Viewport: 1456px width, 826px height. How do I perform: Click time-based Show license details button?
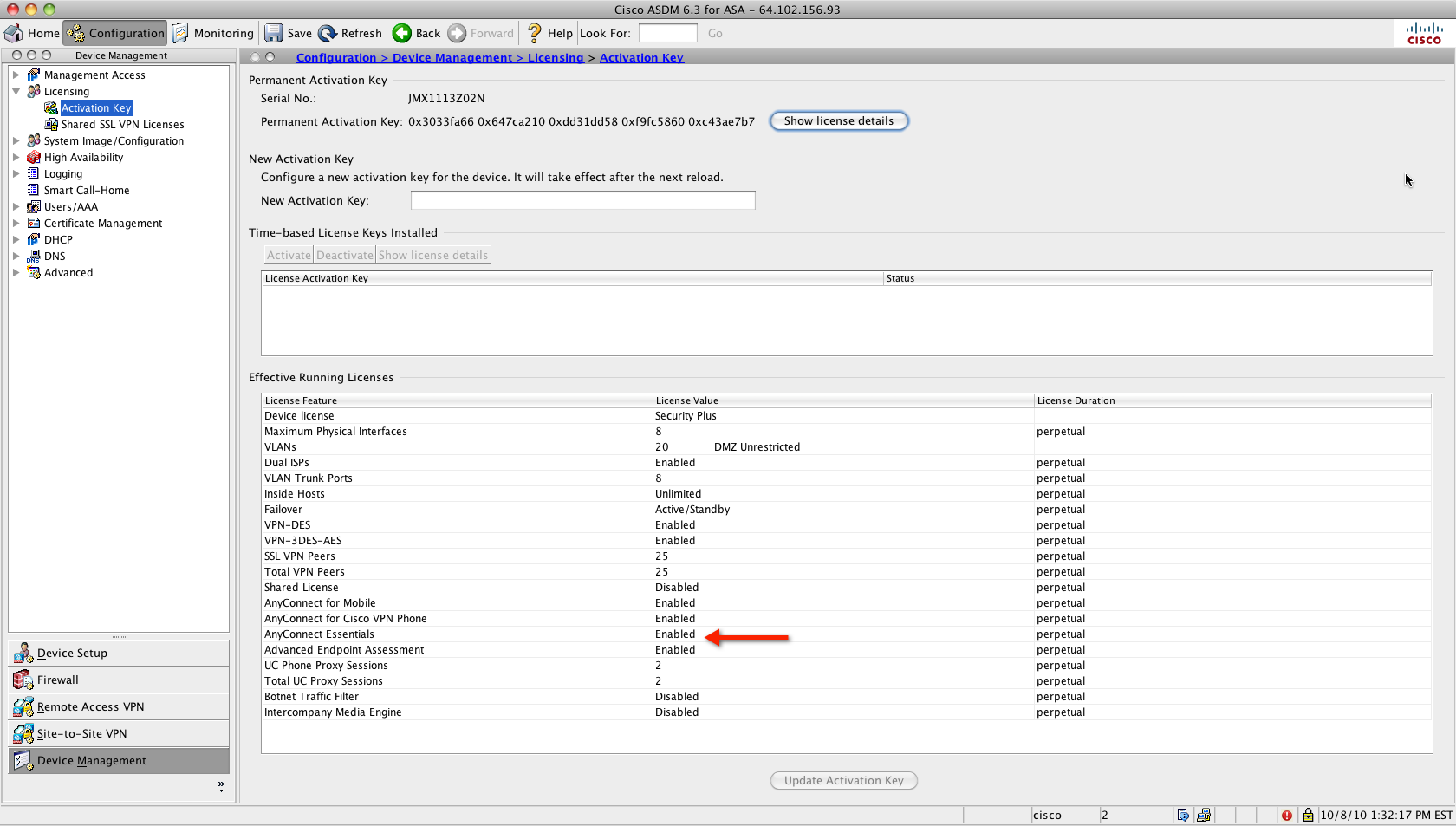point(433,256)
